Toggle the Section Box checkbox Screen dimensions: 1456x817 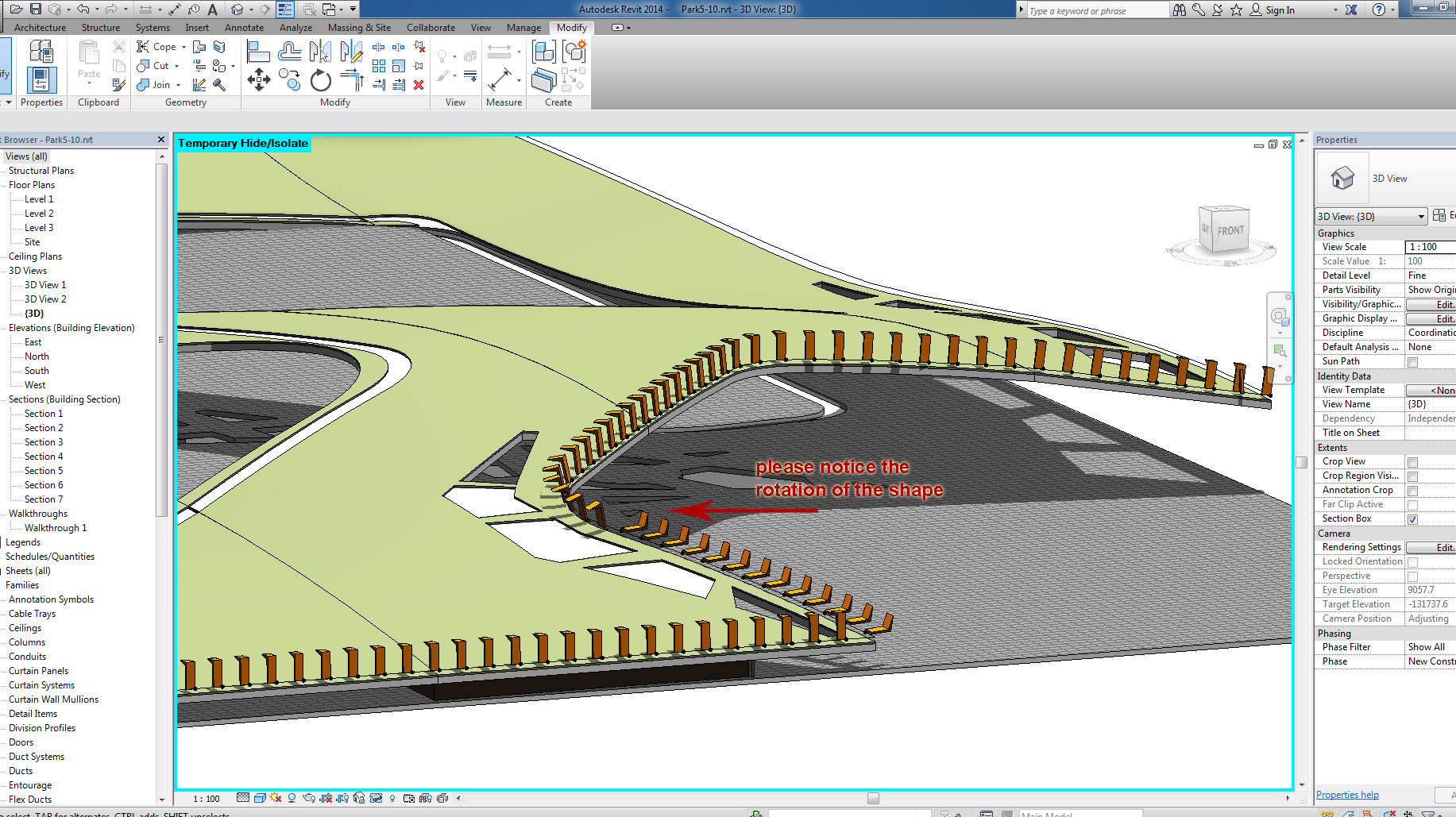[x=1412, y=519]
